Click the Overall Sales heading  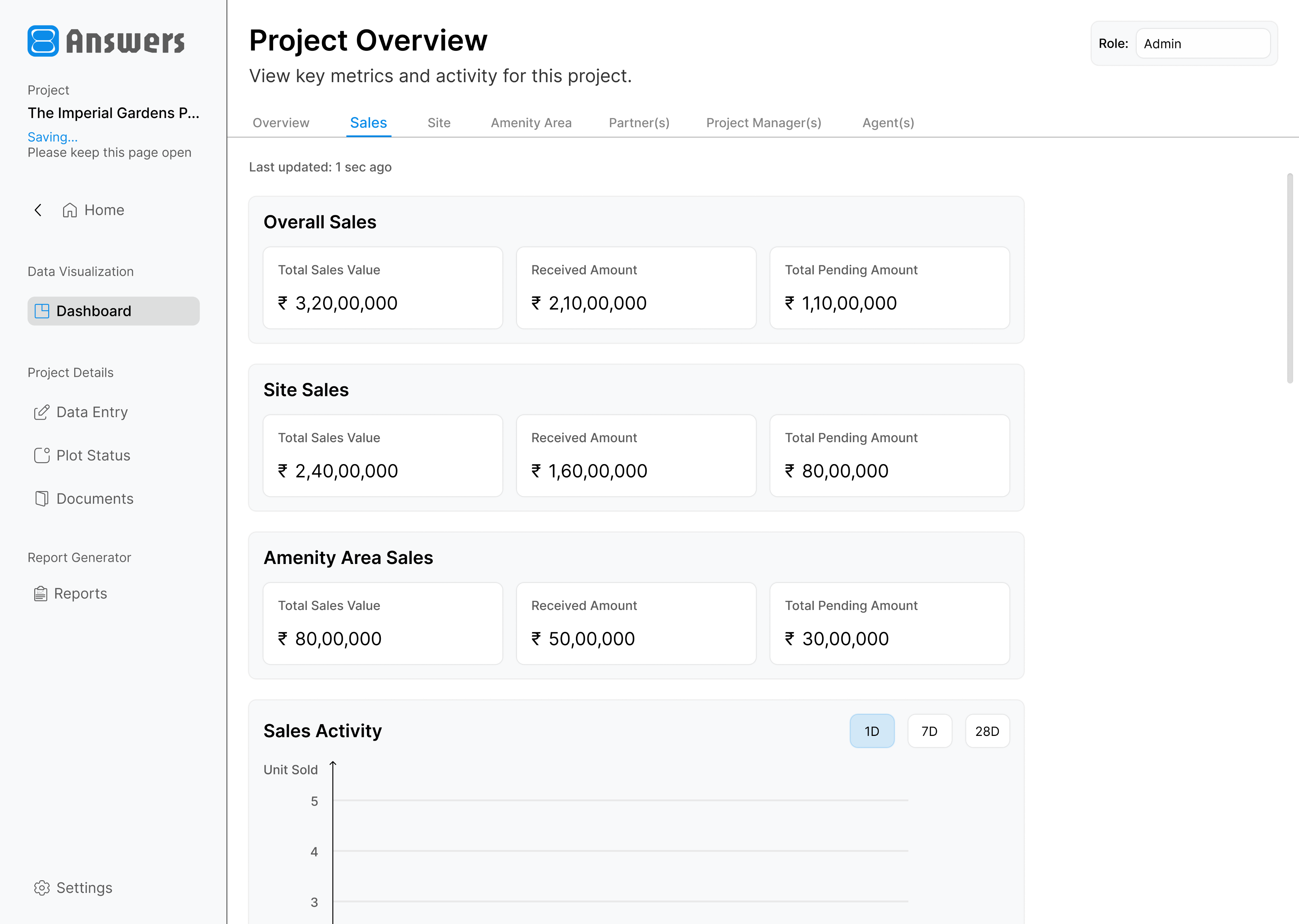click(320, 222)
